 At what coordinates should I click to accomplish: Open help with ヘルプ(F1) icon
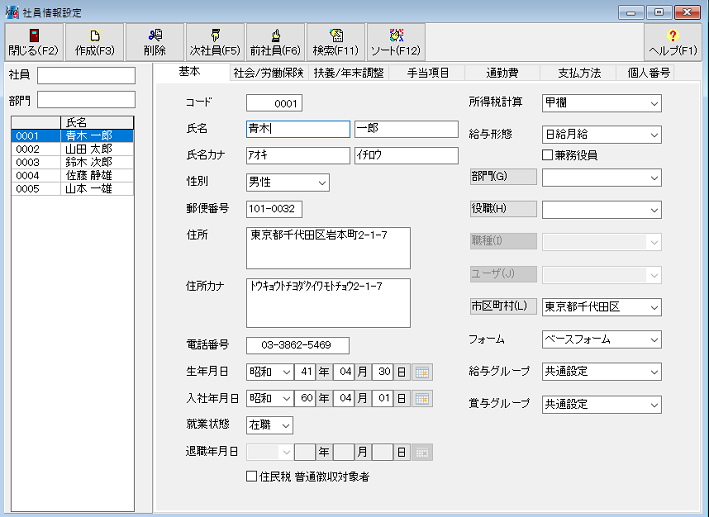click(673, 42)
